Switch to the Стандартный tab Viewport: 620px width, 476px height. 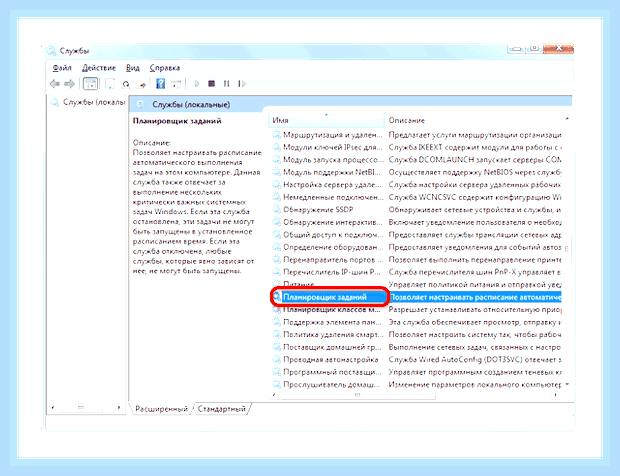[222, 409]
